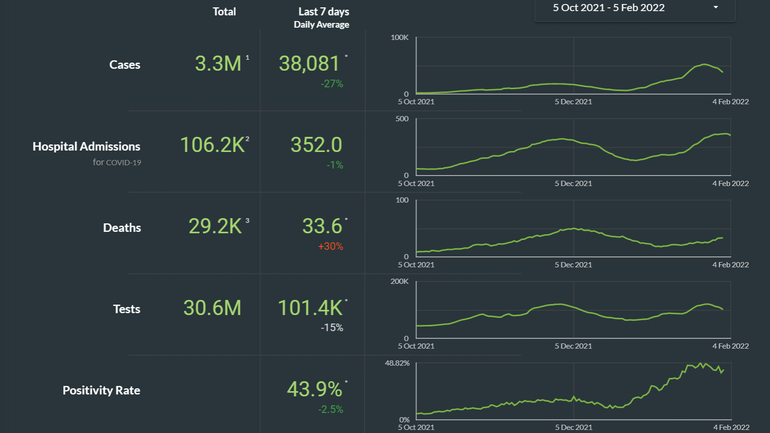Click the Last 7 days column header
The image size is (770, 433).
323,12
